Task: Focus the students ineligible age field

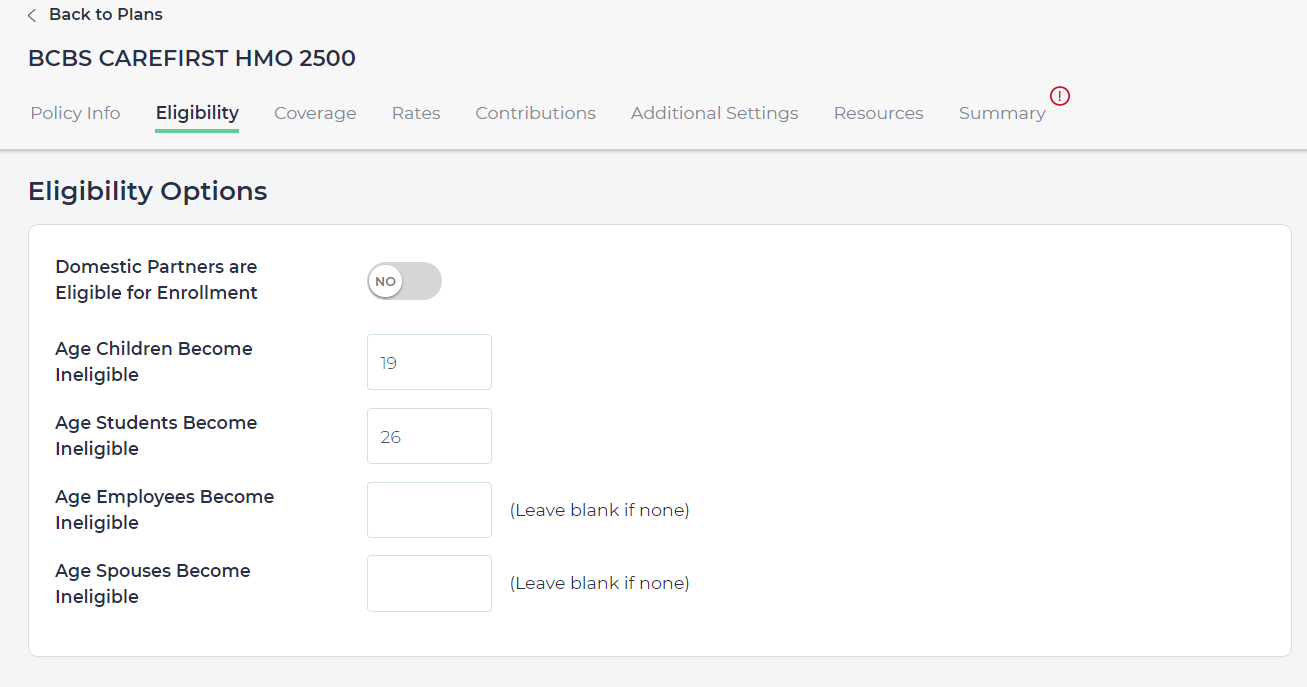Action: click(x=429, y=436)
